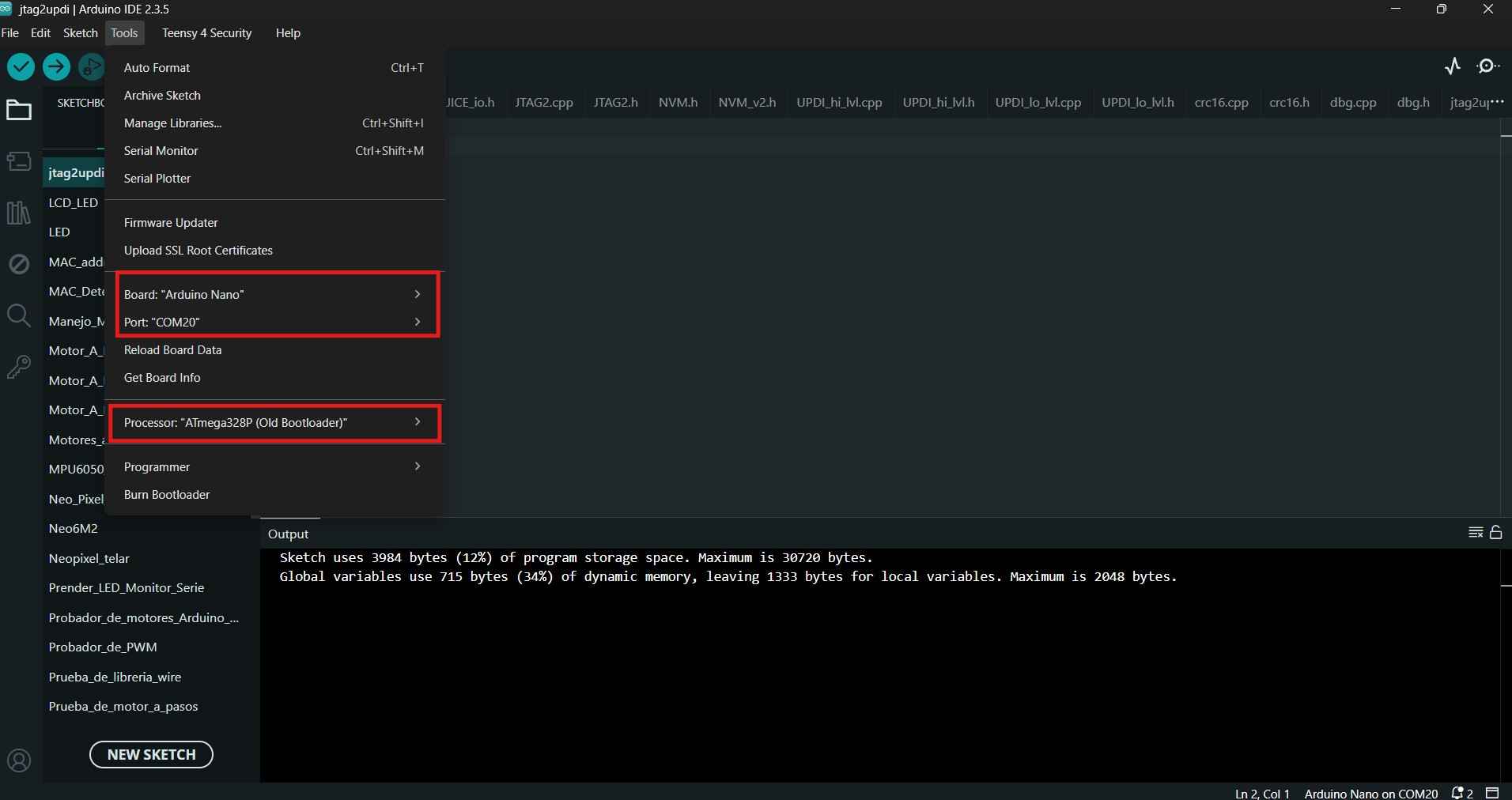Choose Get Board Info entry
The width and height of the screenshot is (1512, 800).
[x=274, y=378]
